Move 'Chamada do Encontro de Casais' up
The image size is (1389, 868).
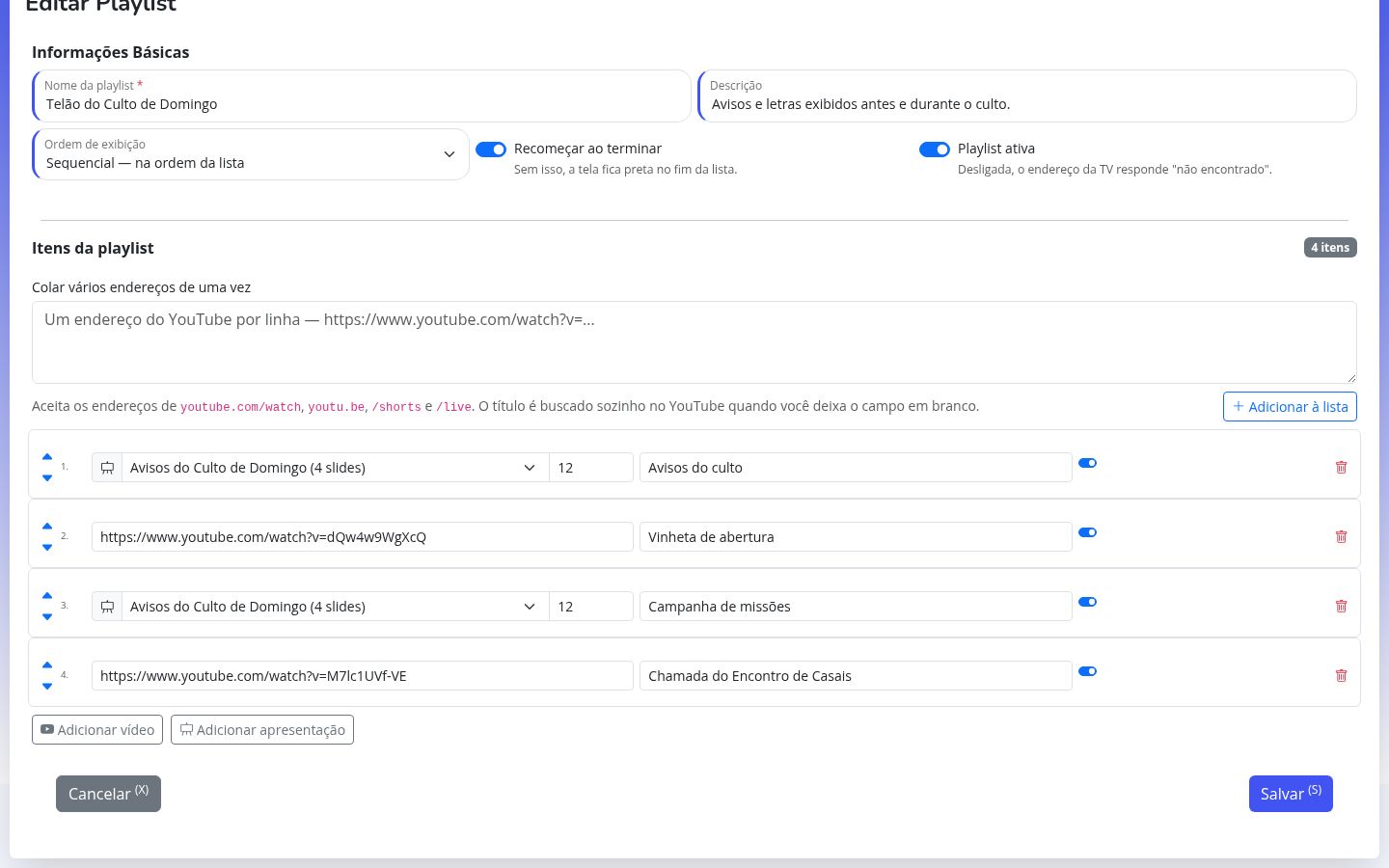click(x=47, y=665)
